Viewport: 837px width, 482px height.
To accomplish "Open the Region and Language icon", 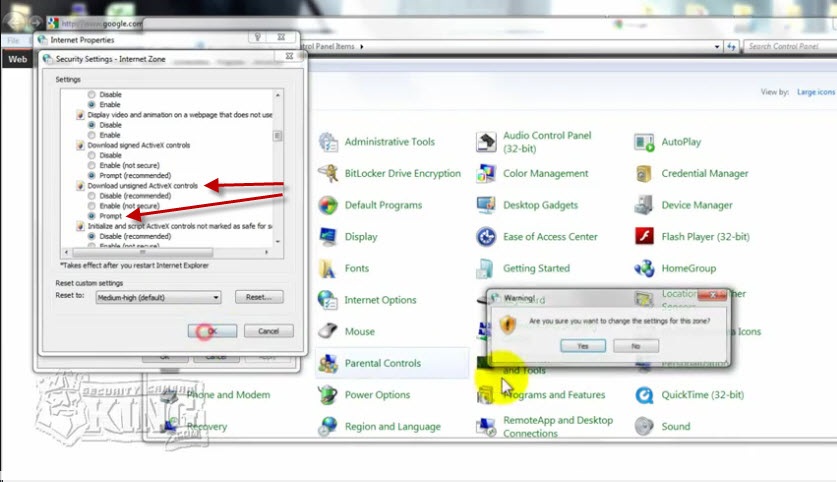I will (328, 426).
